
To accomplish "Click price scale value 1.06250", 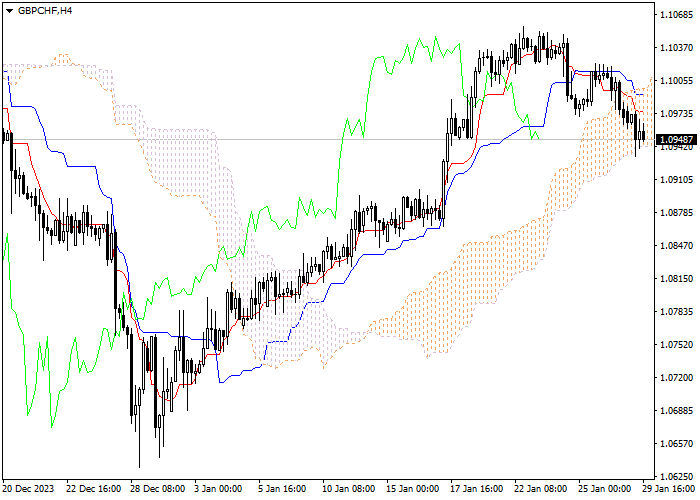I will point(676,476).
